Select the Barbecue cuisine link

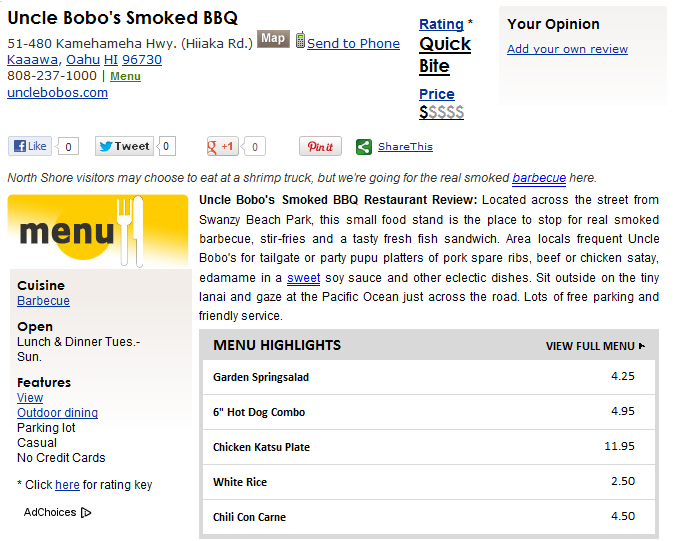(43, 301)
